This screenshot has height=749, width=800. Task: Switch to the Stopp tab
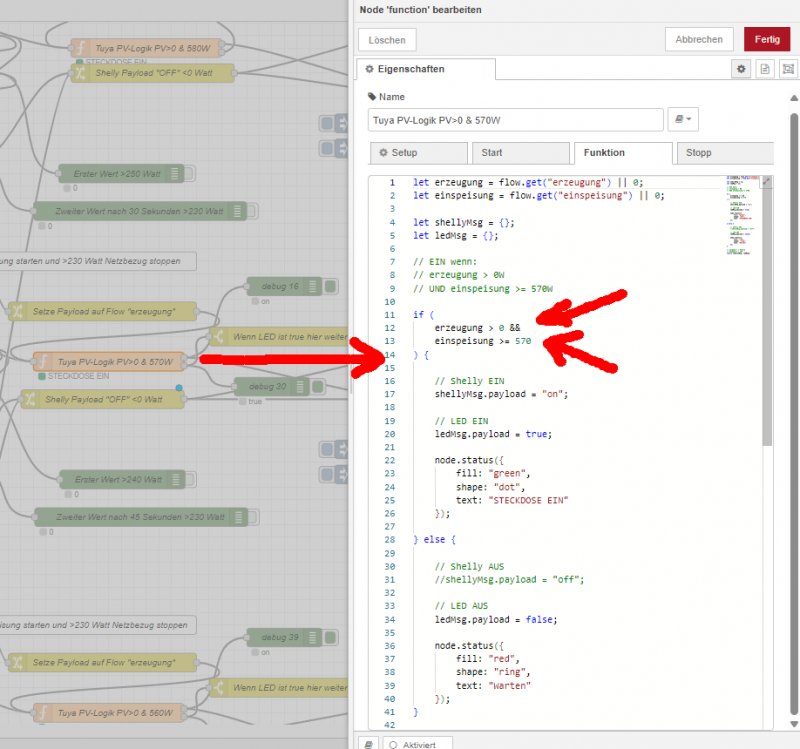726,153
